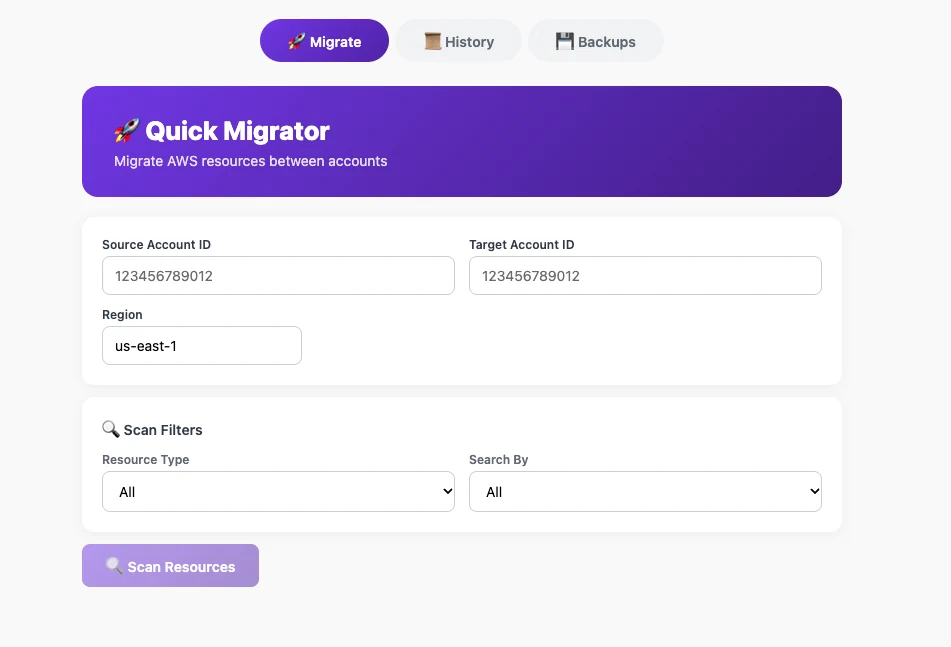
Task: Expand the Resource Type dropdown
Action: click(x=278, y=492)
